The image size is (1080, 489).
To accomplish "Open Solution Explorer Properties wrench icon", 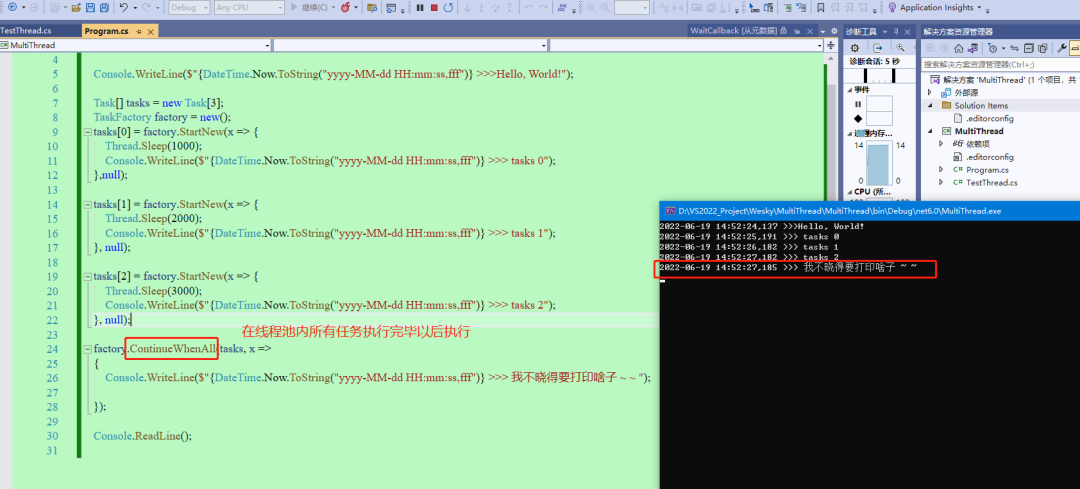I will pos(1061,48).
